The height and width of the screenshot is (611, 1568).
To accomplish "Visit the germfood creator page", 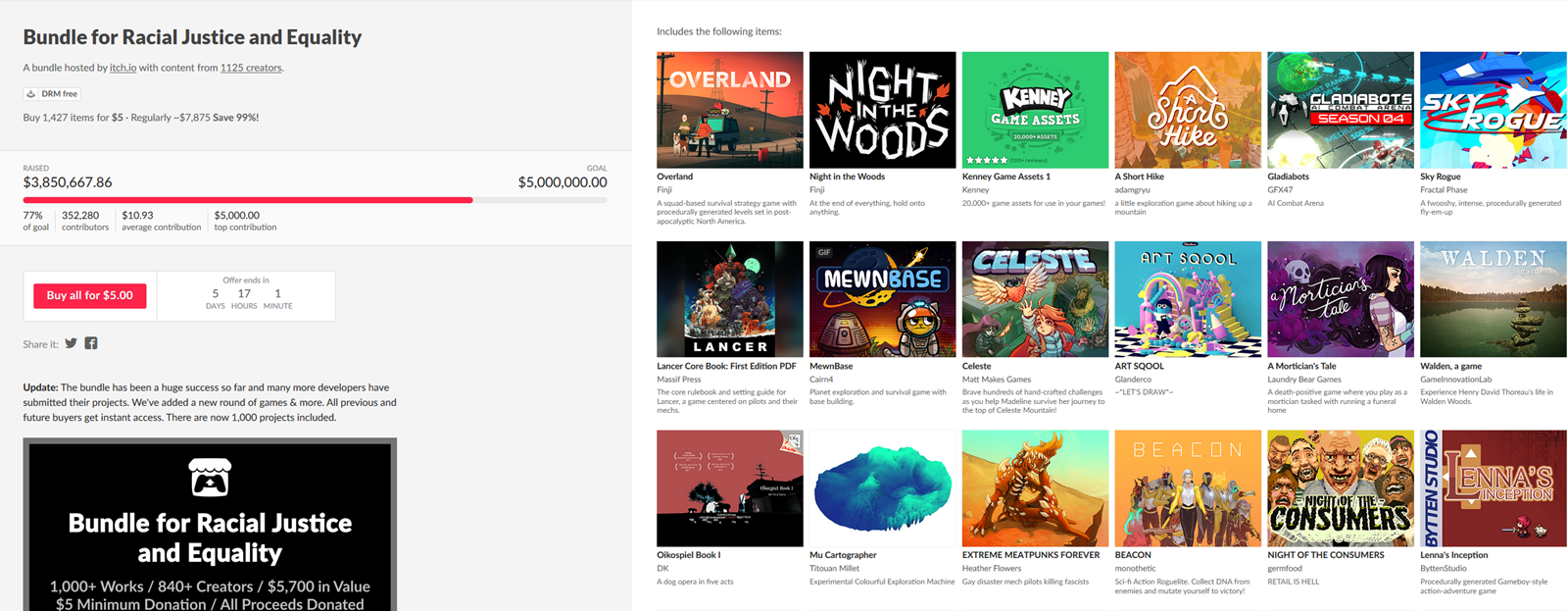I will [x=1285, y=569].
